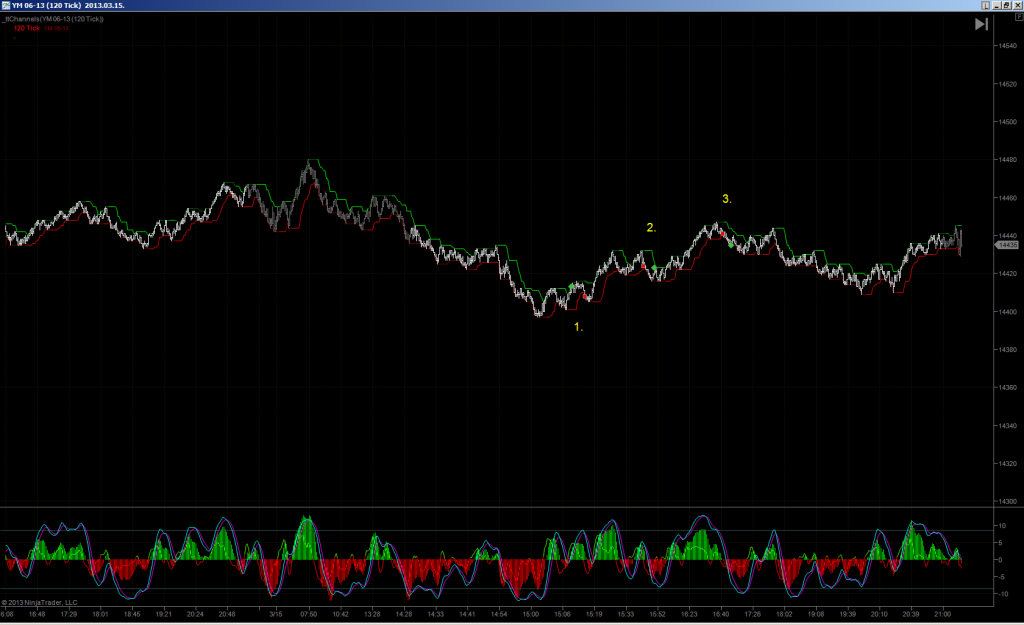
Task: Restore down the YM 06-13 chart window
Action: pyautogui.click(x=1006, y=5)
